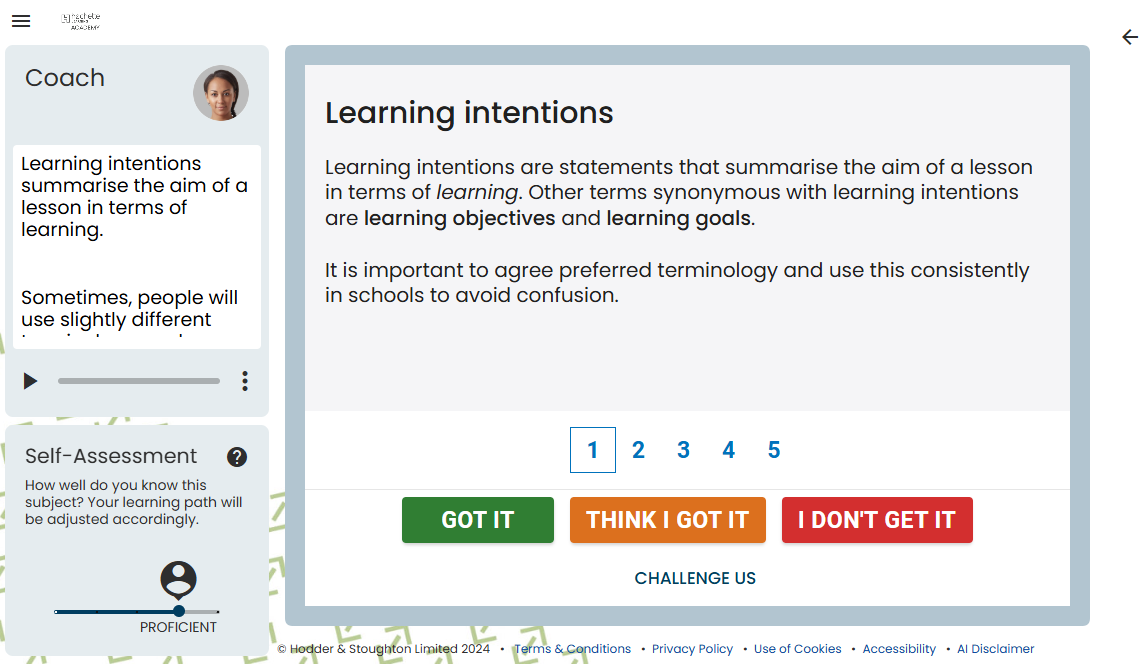Click the audio progress bar

click(x=139, y=381)
